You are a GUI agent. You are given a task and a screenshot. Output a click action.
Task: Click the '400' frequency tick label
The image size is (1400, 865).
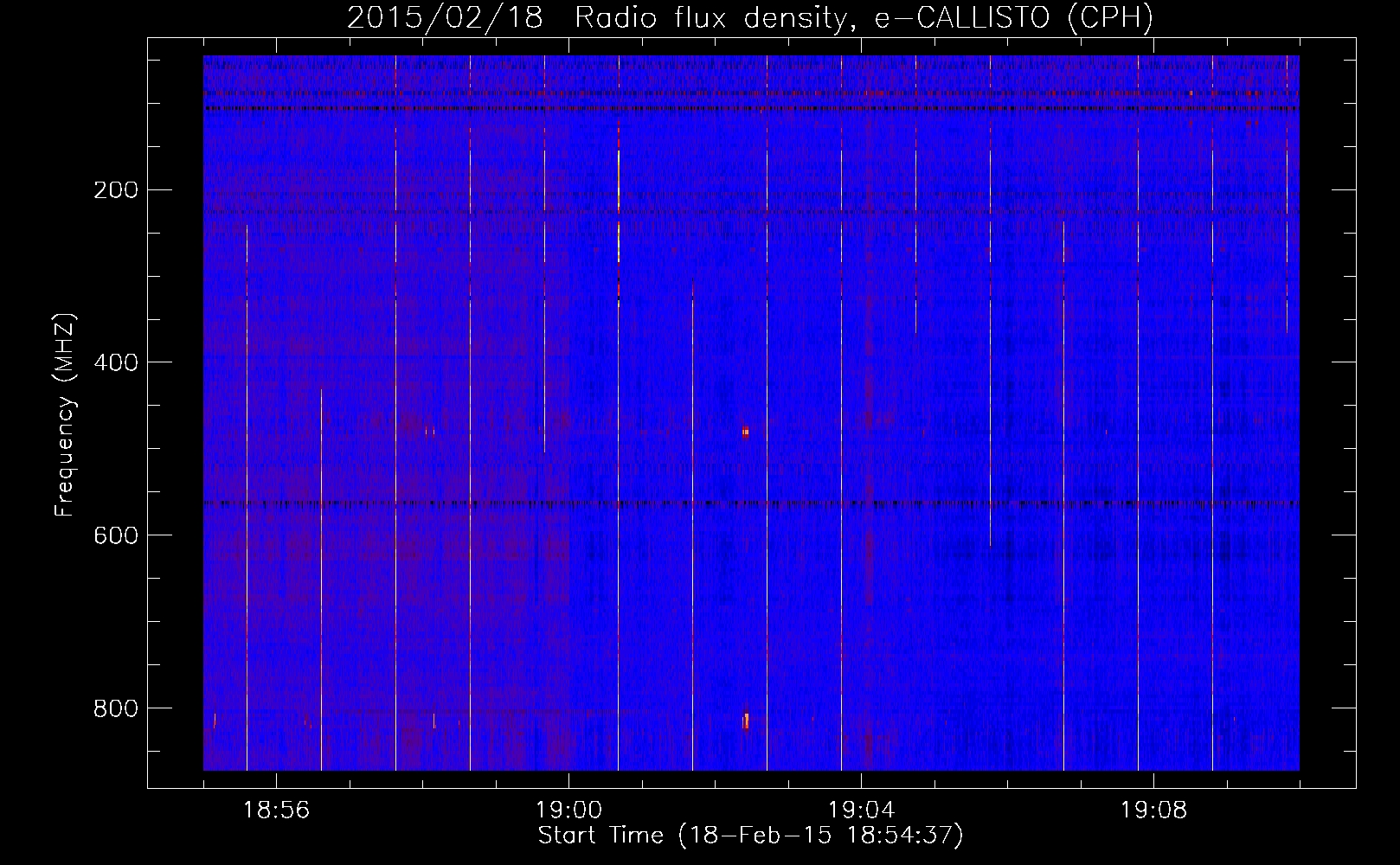pos(115,362)
